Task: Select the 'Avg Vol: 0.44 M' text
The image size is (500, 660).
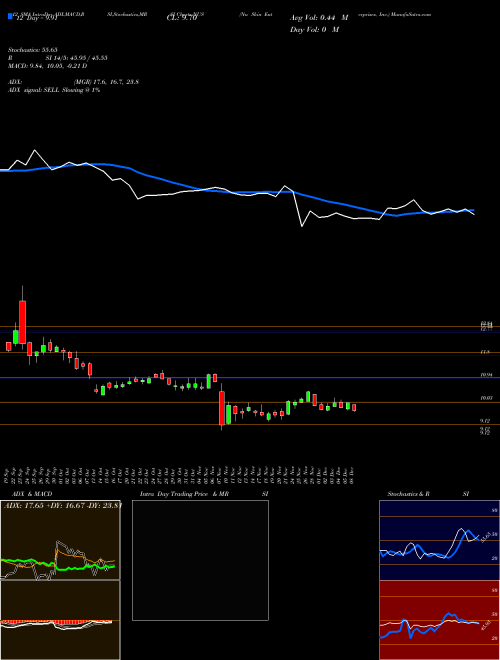Action: (x=319, y=18)
